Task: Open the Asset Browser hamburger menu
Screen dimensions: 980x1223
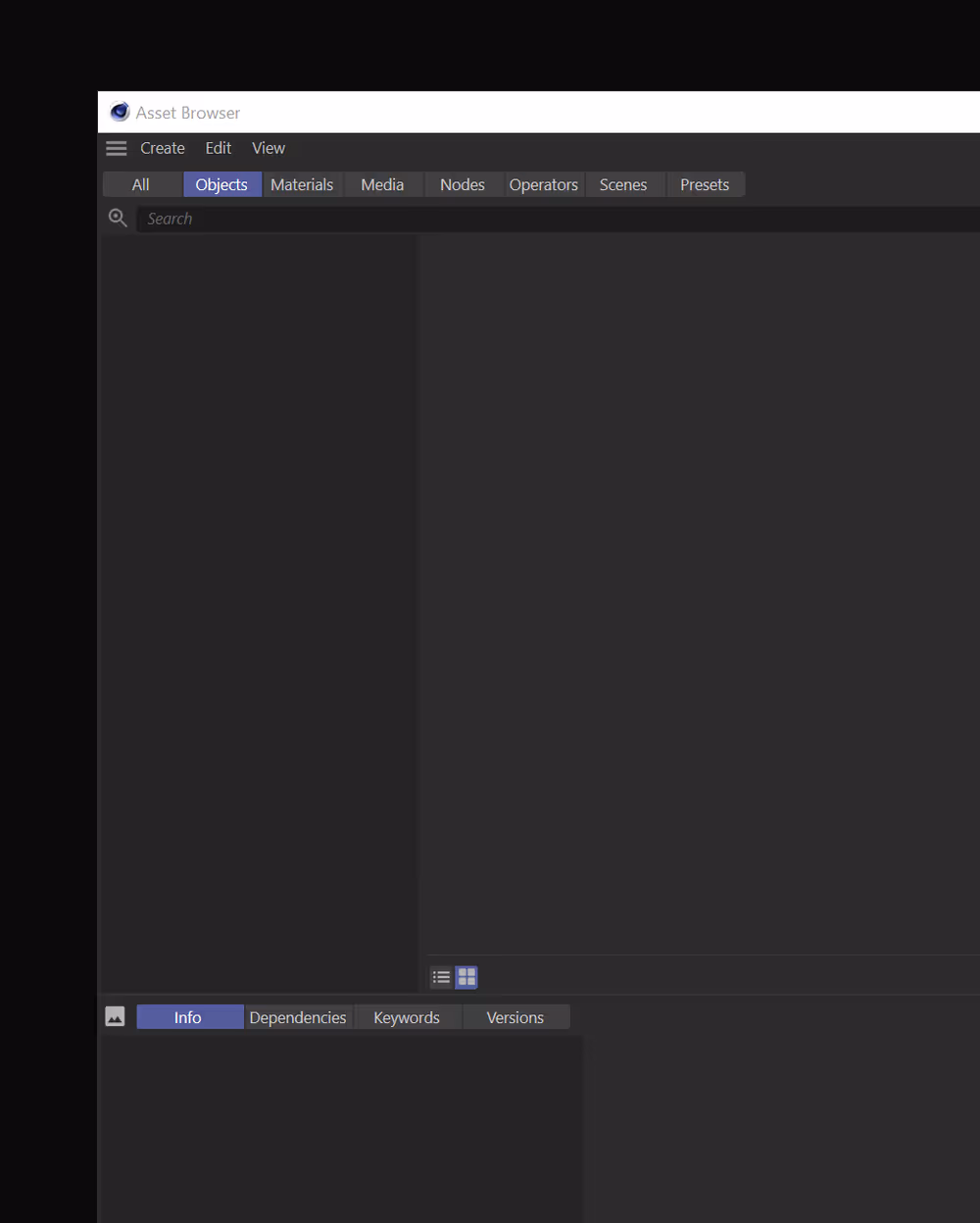Action: 116,148
